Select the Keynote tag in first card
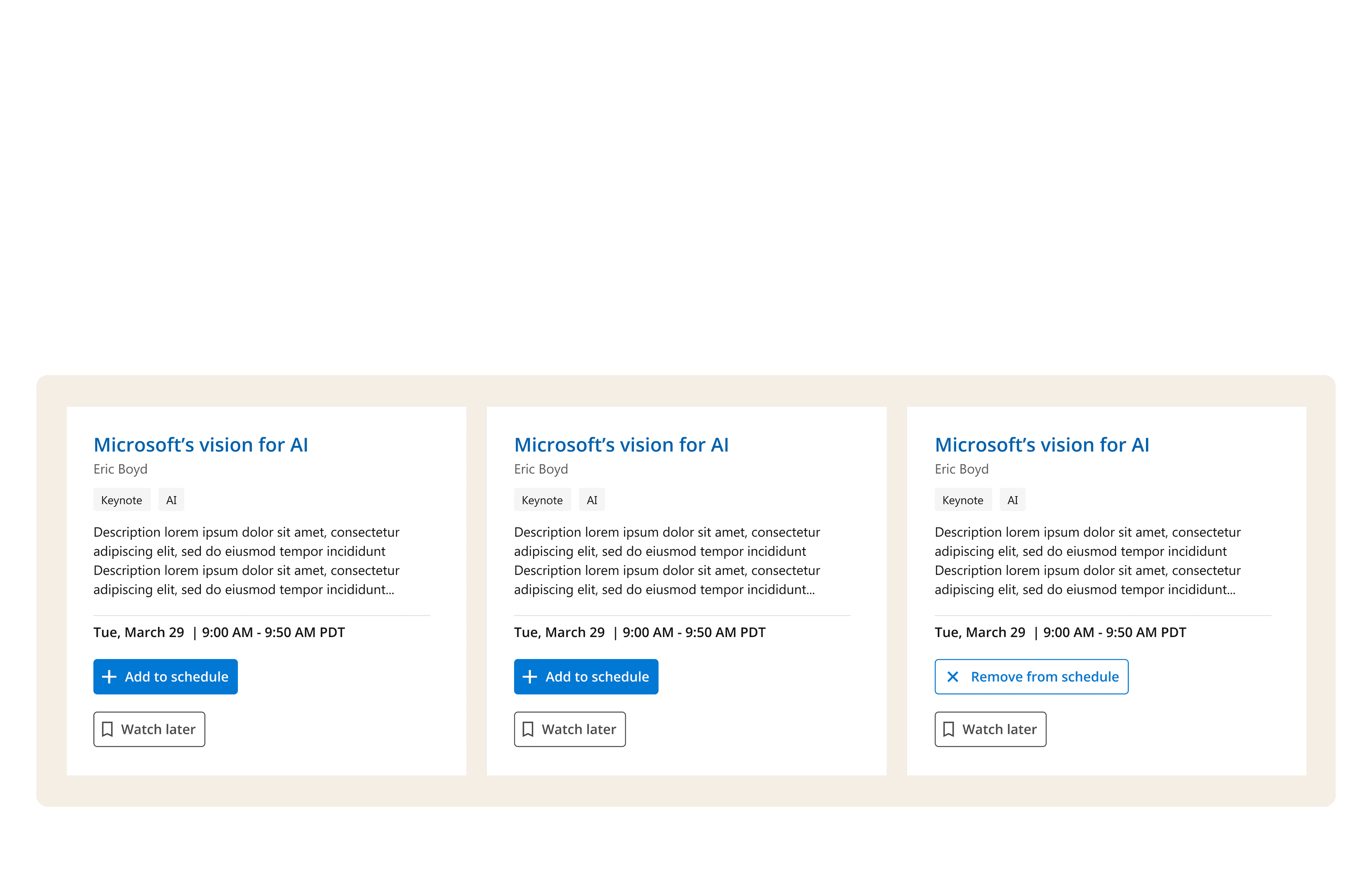 point(122,500)
